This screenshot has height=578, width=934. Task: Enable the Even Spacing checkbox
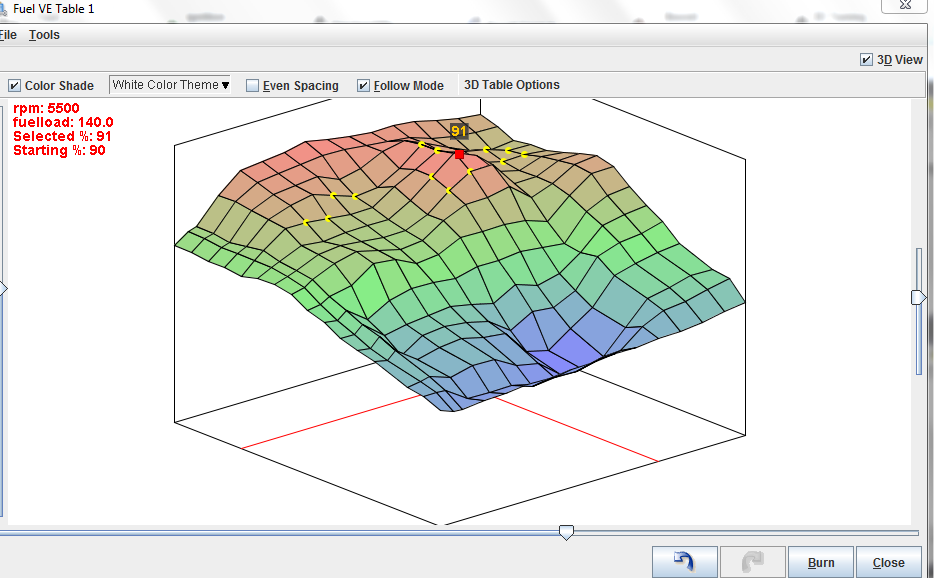point(253,86)
